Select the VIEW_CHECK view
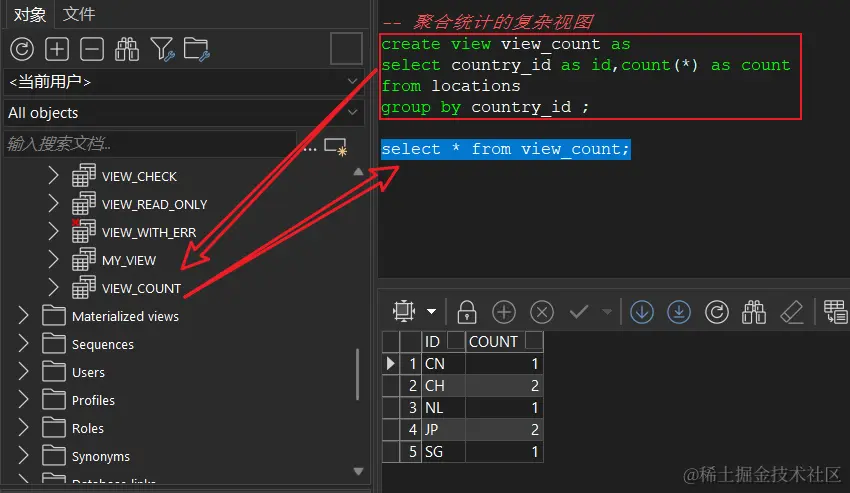Screen dimensions: 850x493 [x=139, y=177]
